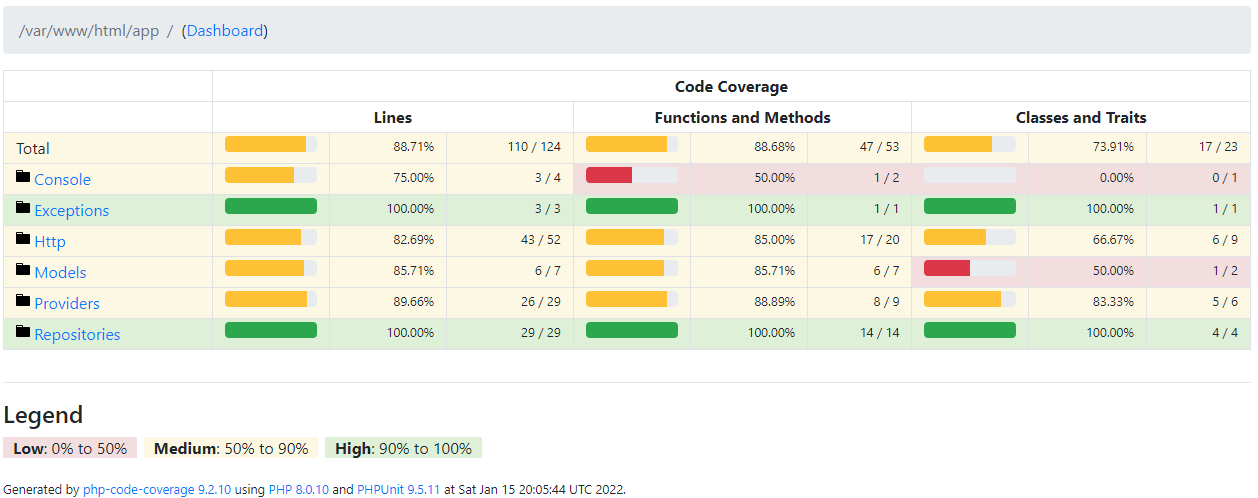
Task: Click the folder icon beside Models
Action: tap(23, 271)
